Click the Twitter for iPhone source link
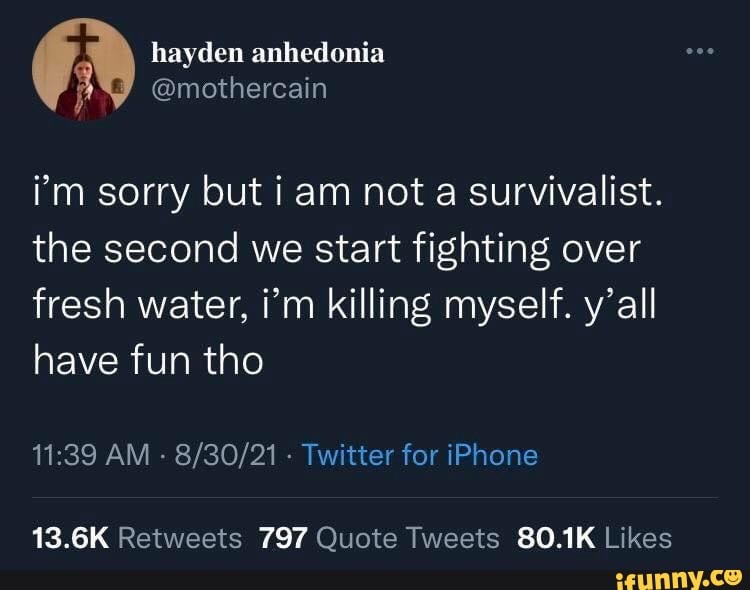The height and width of the screenshot is (590, 750). coord(420,455)
